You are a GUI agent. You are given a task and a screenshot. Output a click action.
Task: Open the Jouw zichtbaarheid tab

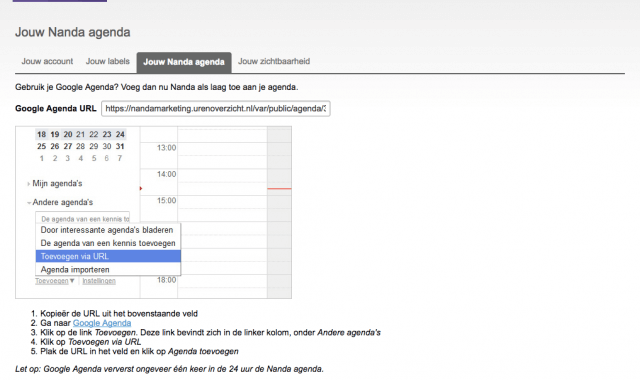coord(274,62)
